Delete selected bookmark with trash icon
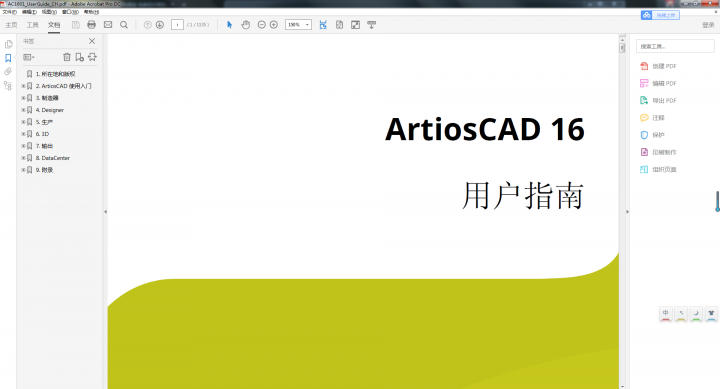This screenshot has width=720, height=389. pos(67,57)
